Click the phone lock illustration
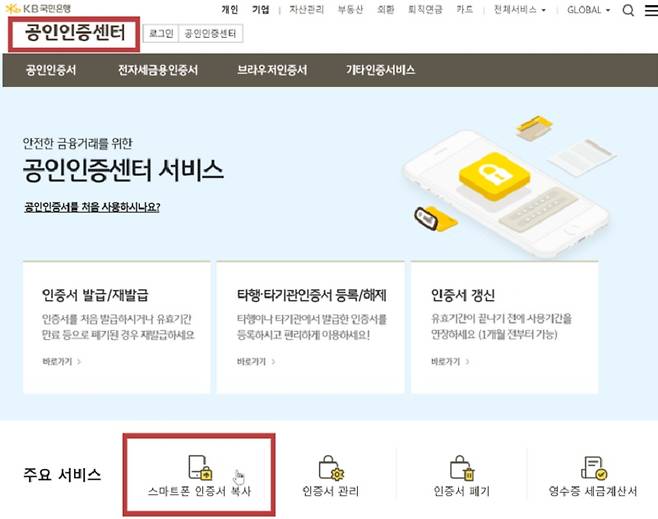This screenshot has width=658, height=519. [x=510, y=187]
